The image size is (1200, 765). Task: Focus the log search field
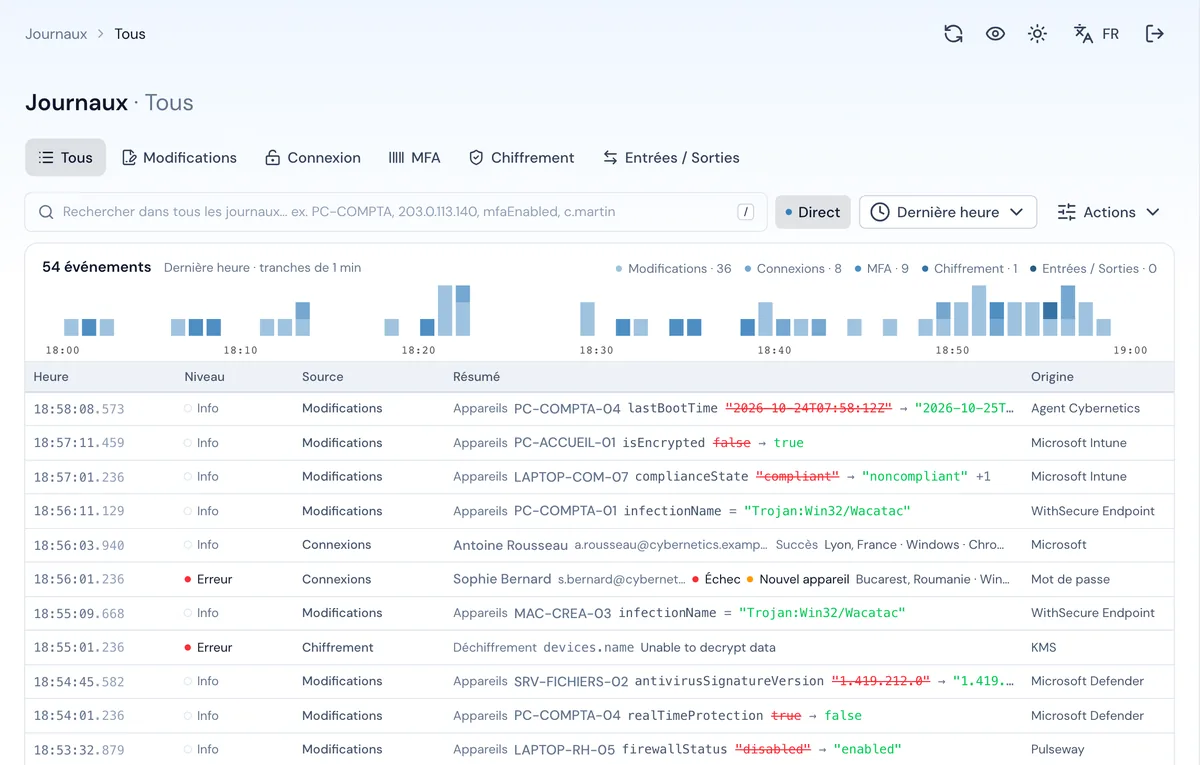[x=396, y=212]
